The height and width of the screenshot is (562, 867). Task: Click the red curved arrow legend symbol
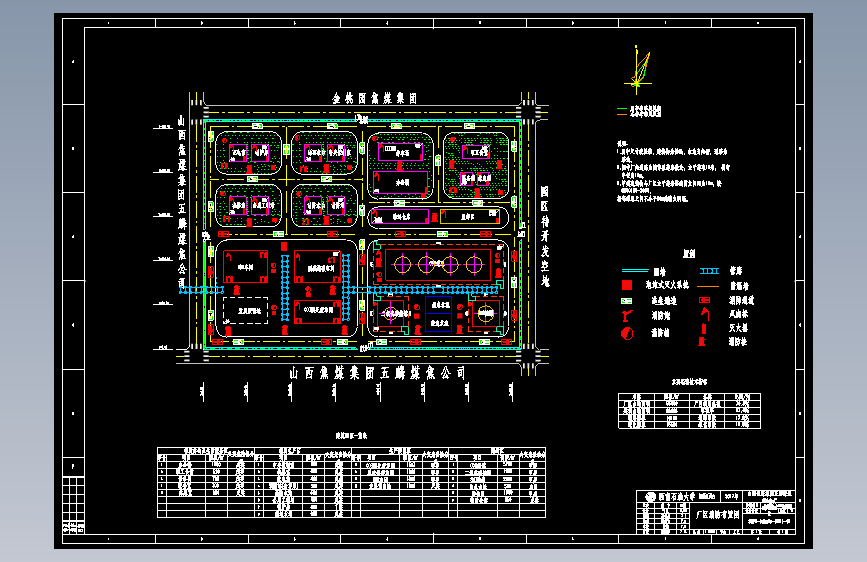(x=705, y=314)
